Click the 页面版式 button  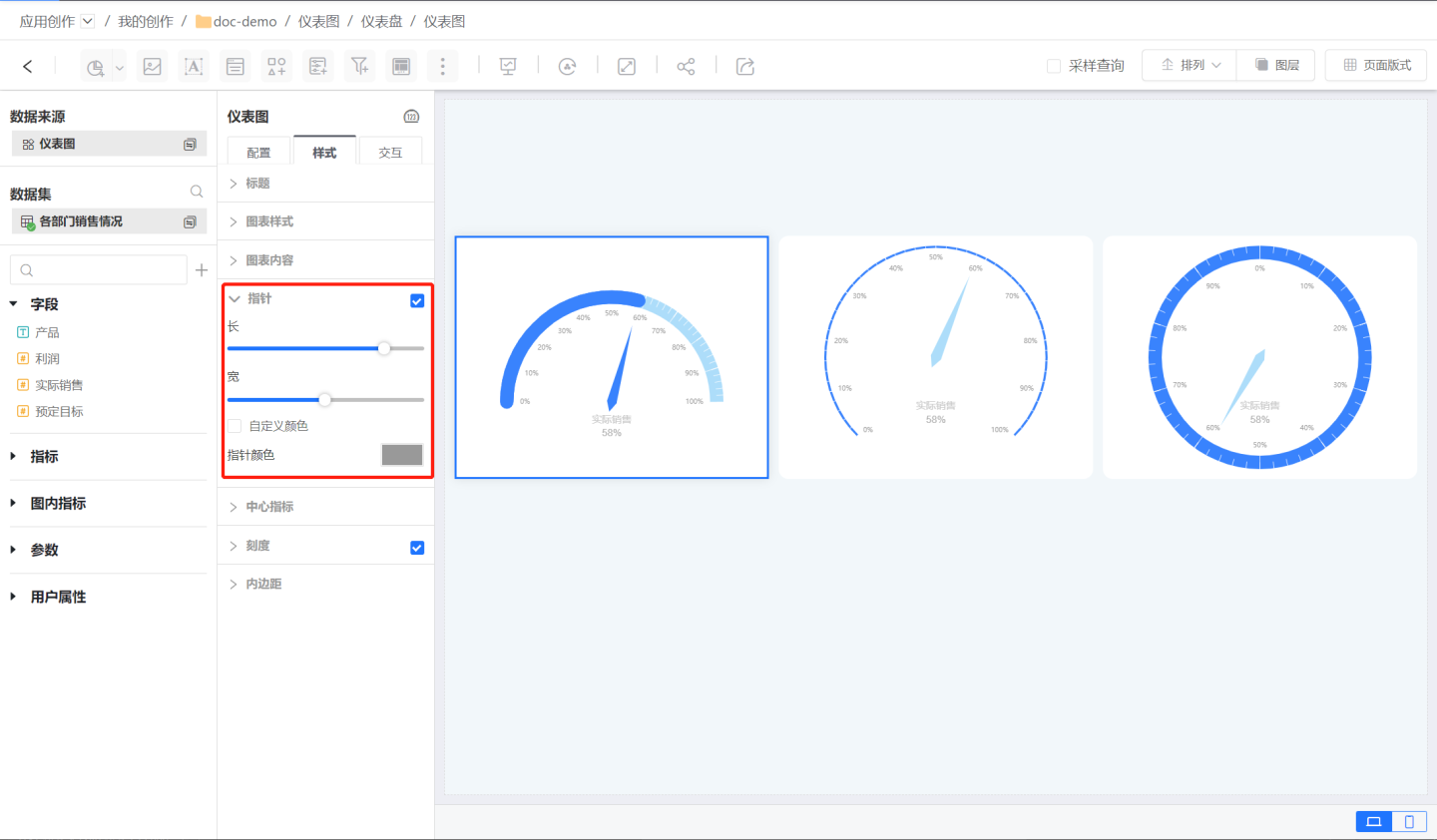(1376, 66)
